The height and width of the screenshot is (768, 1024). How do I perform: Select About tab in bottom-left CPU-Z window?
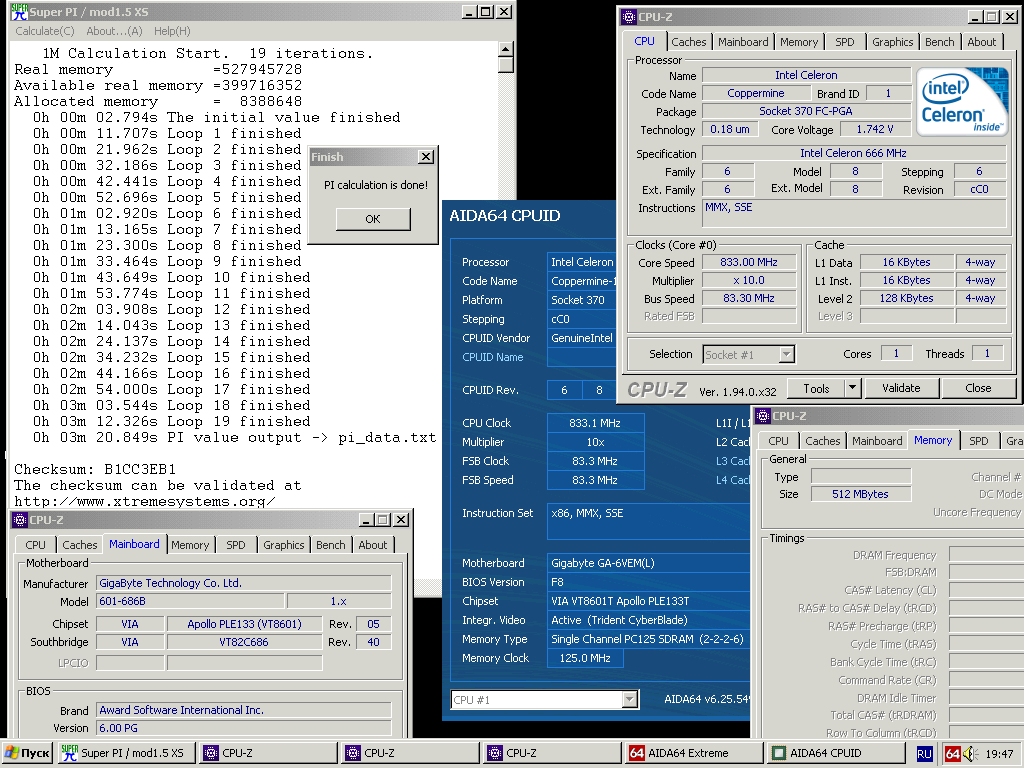373,545
